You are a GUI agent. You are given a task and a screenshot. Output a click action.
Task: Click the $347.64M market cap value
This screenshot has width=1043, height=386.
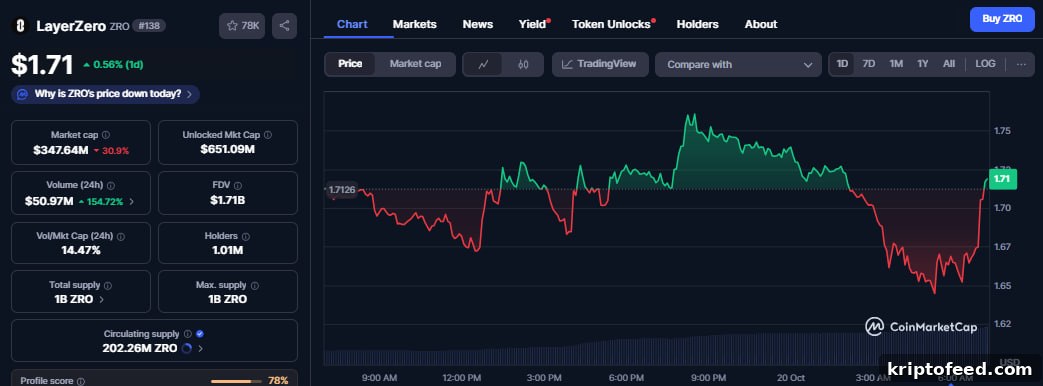(x=61, y=150)
